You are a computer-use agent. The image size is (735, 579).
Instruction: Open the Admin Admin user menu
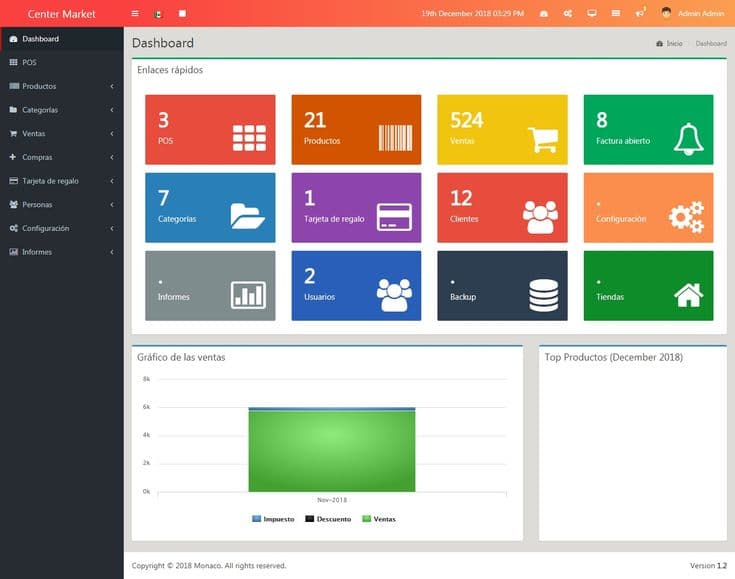[x=692, y=14]
